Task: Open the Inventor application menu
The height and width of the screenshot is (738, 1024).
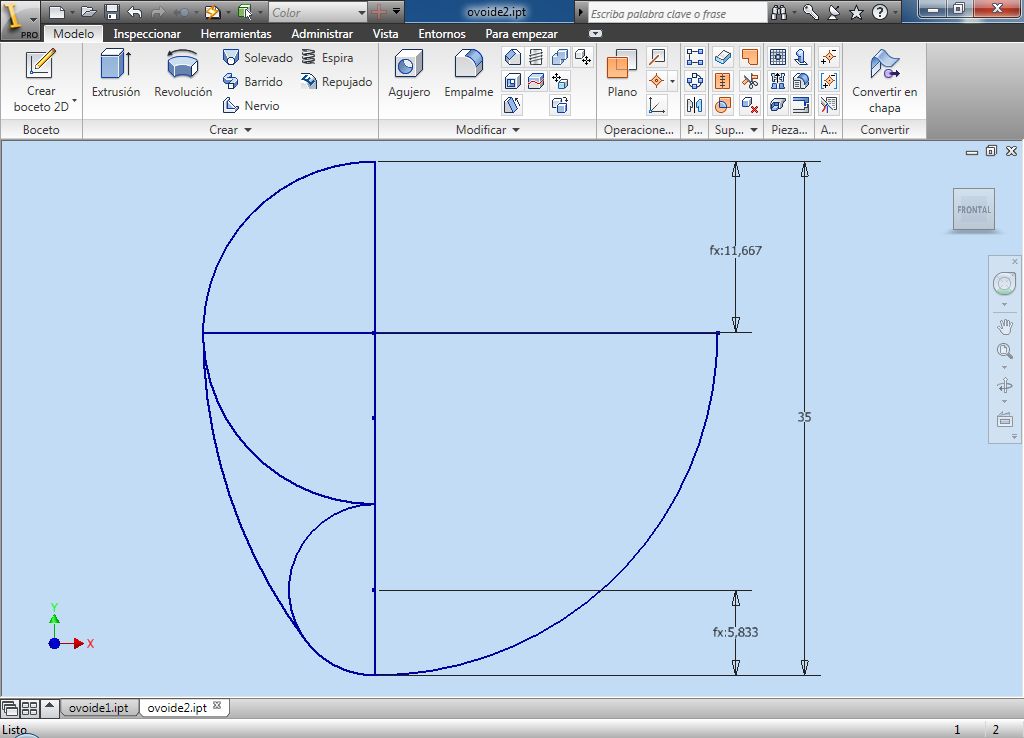Action: (x=20, y=20)
